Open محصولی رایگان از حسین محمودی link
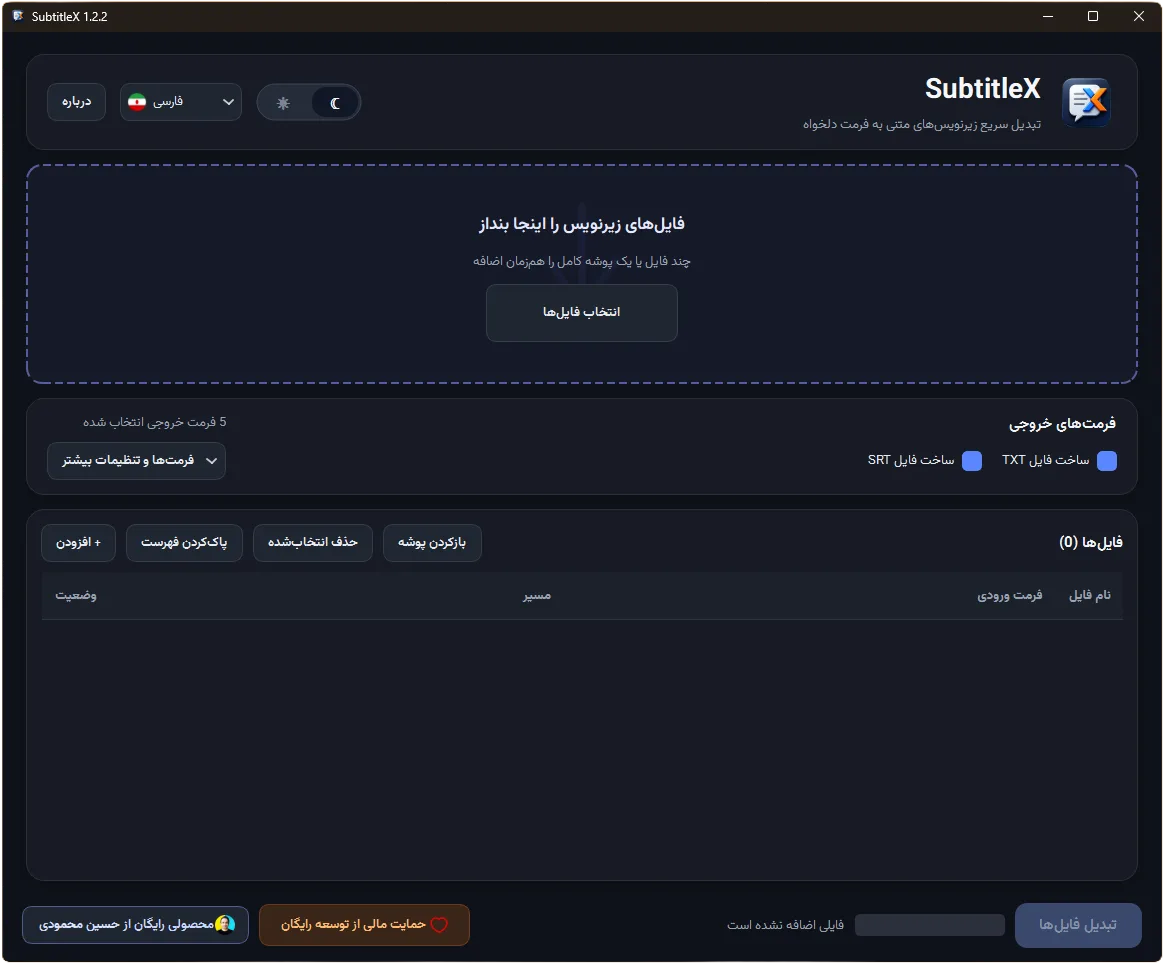The height and width of the screenshot is (963, 1163). tap(136, 924)
